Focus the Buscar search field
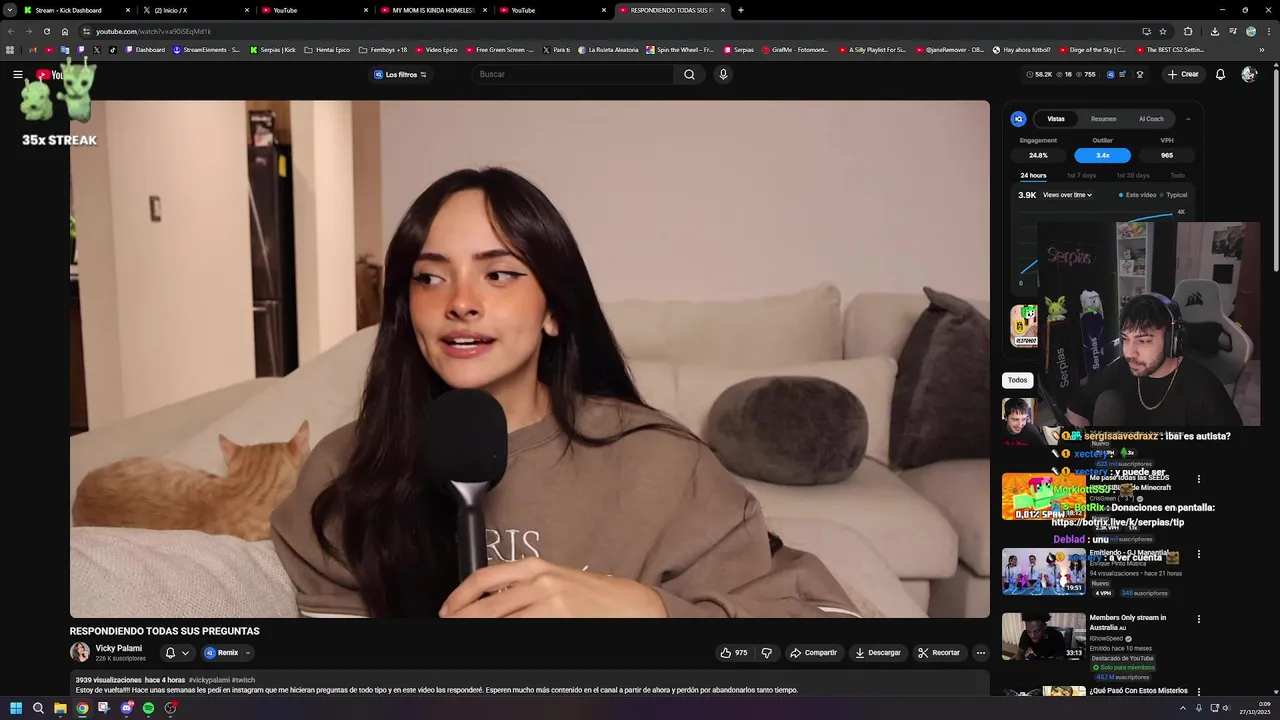This screenshot has width=1280, height=720. tap(573, 74)
